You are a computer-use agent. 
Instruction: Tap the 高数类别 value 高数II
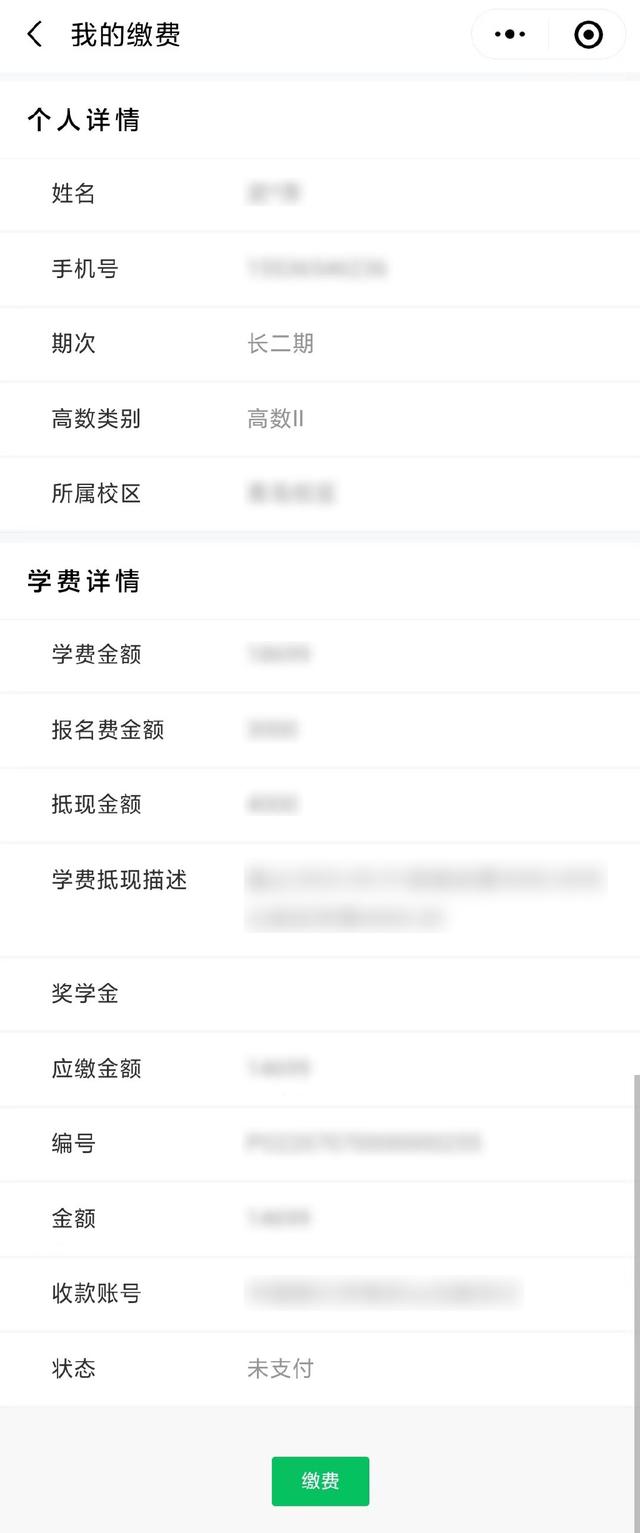coord(275,419)
